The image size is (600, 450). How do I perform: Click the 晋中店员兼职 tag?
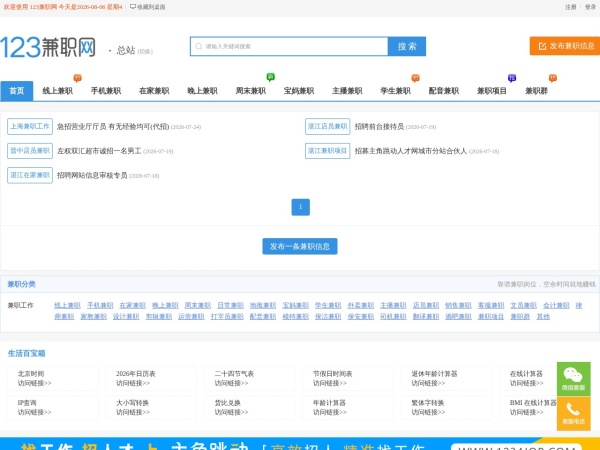[30, 151]
